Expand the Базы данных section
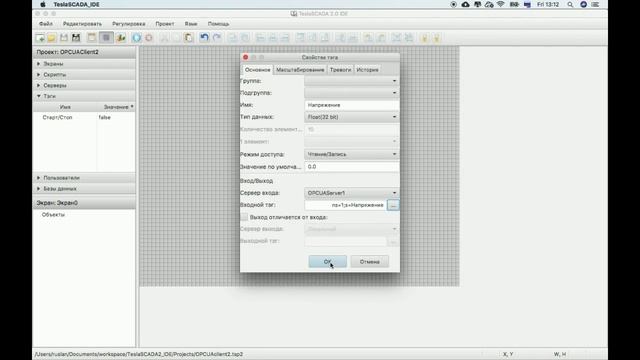The image size is (640, 360). click(x=39, y=189)
